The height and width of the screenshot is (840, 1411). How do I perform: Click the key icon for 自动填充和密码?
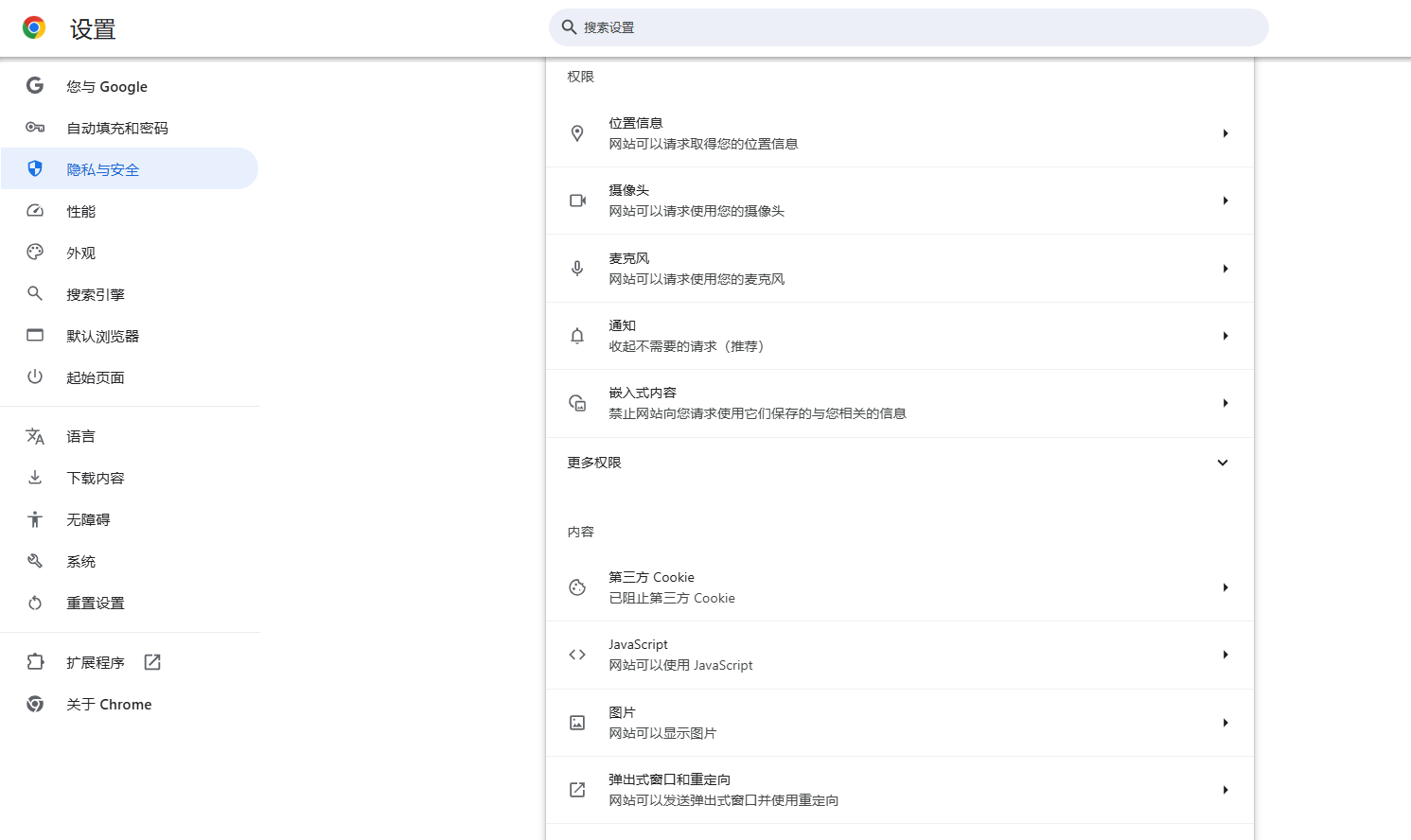[x=35, y=128]
